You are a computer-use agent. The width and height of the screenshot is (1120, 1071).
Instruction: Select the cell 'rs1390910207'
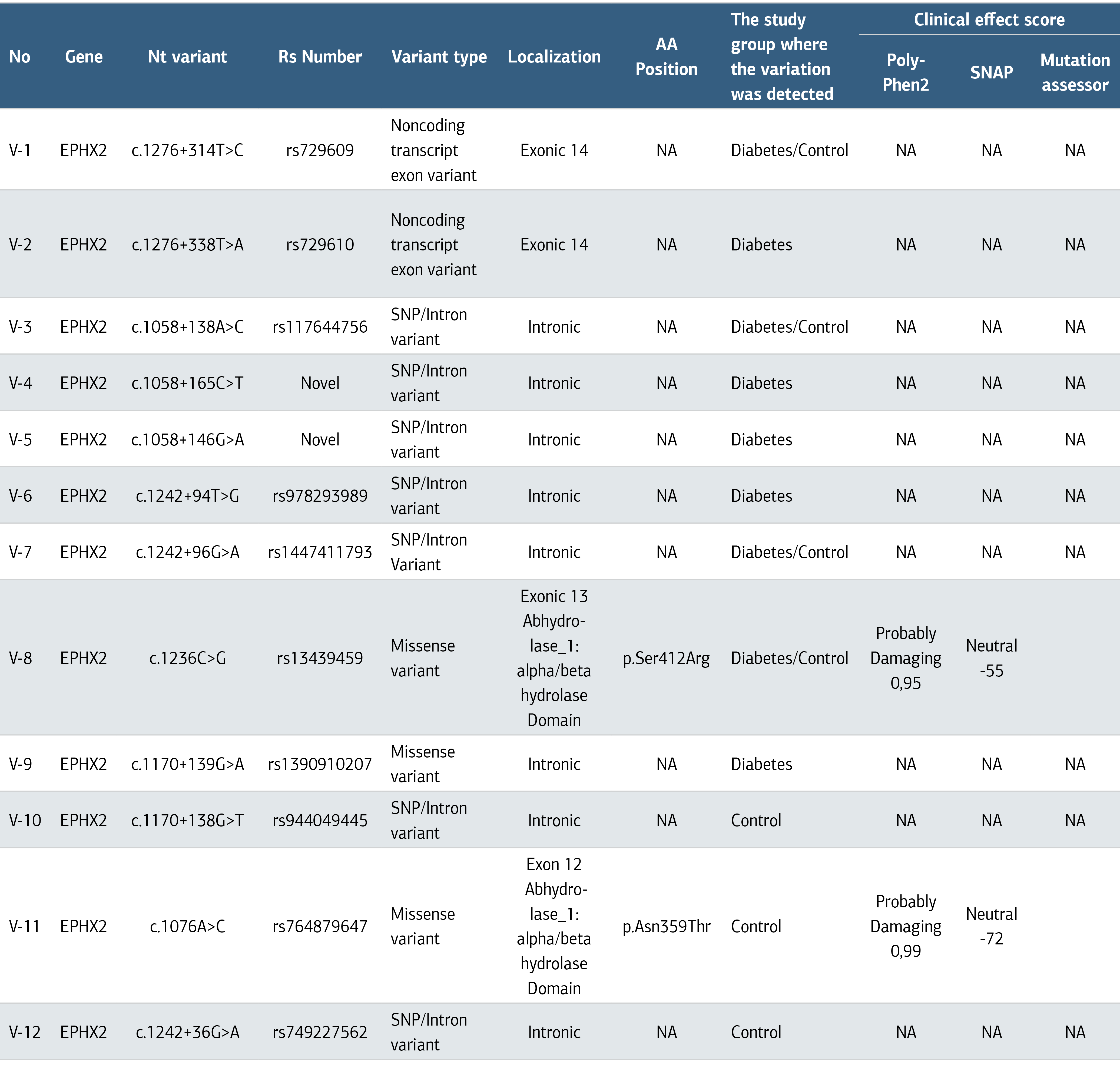click(x=320, y=764)
